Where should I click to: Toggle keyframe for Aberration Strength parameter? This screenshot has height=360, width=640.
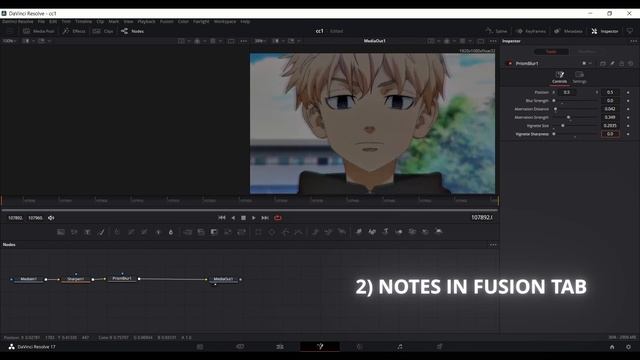coord(628,117)
